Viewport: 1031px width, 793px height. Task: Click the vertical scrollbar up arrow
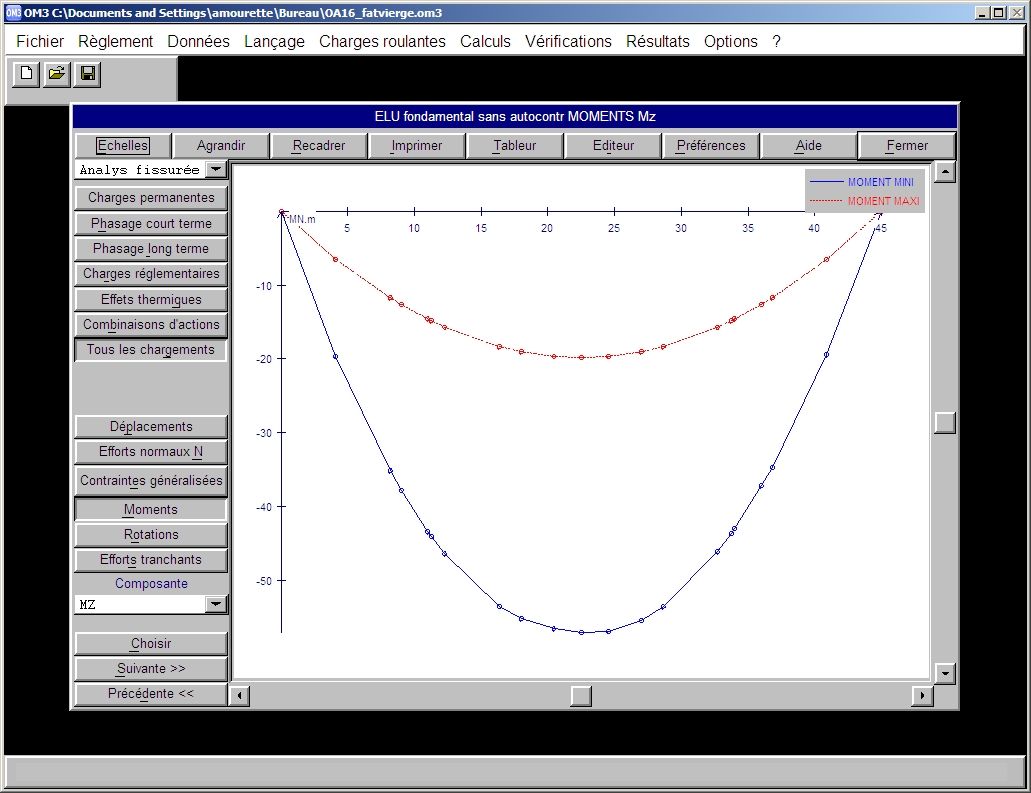(945, 172)
